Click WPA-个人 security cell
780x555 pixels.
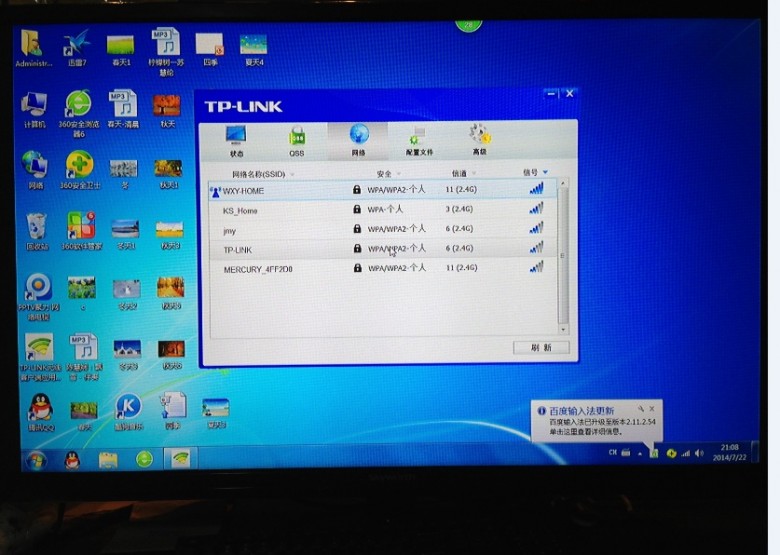click(x=385, y=209)
